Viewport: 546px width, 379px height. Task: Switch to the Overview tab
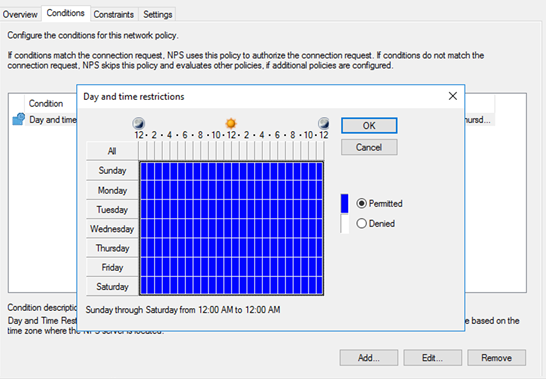tap(20, 14)
